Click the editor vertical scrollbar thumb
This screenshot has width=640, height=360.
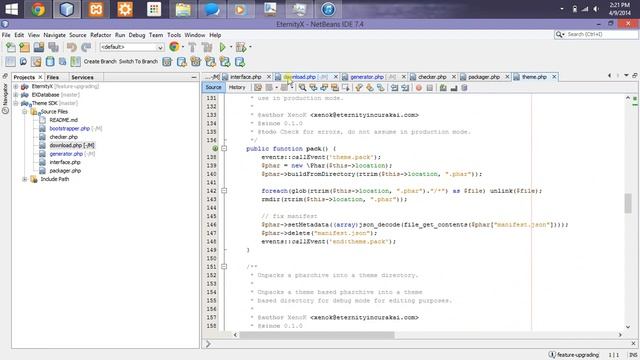point(628,203)
